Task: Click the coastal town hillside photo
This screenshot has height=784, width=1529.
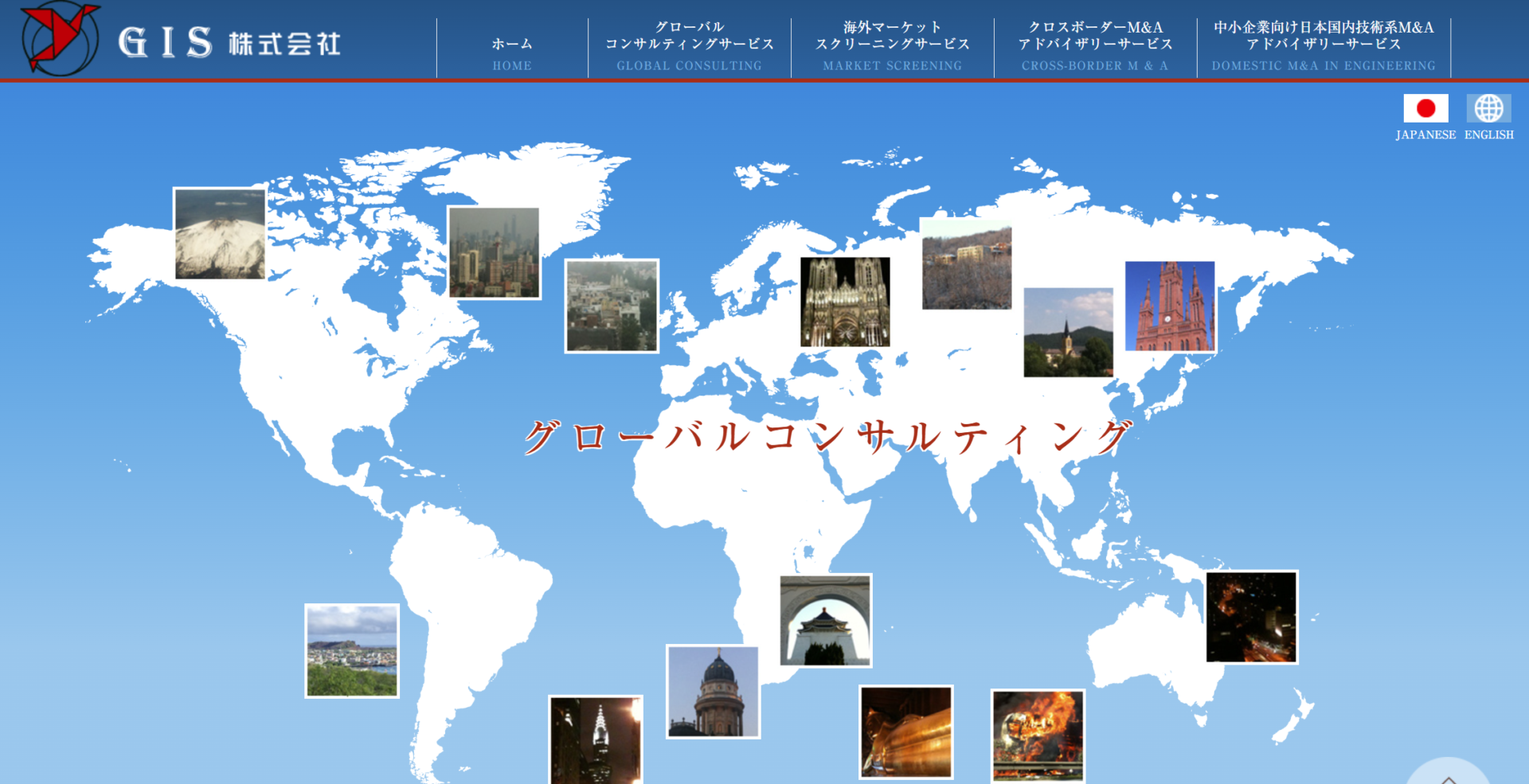Action: tap(352, 651)
